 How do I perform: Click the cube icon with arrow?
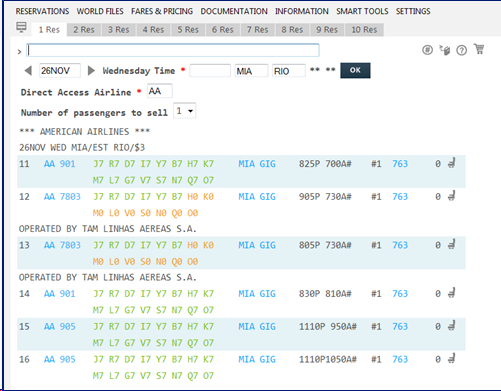(445, 50)
